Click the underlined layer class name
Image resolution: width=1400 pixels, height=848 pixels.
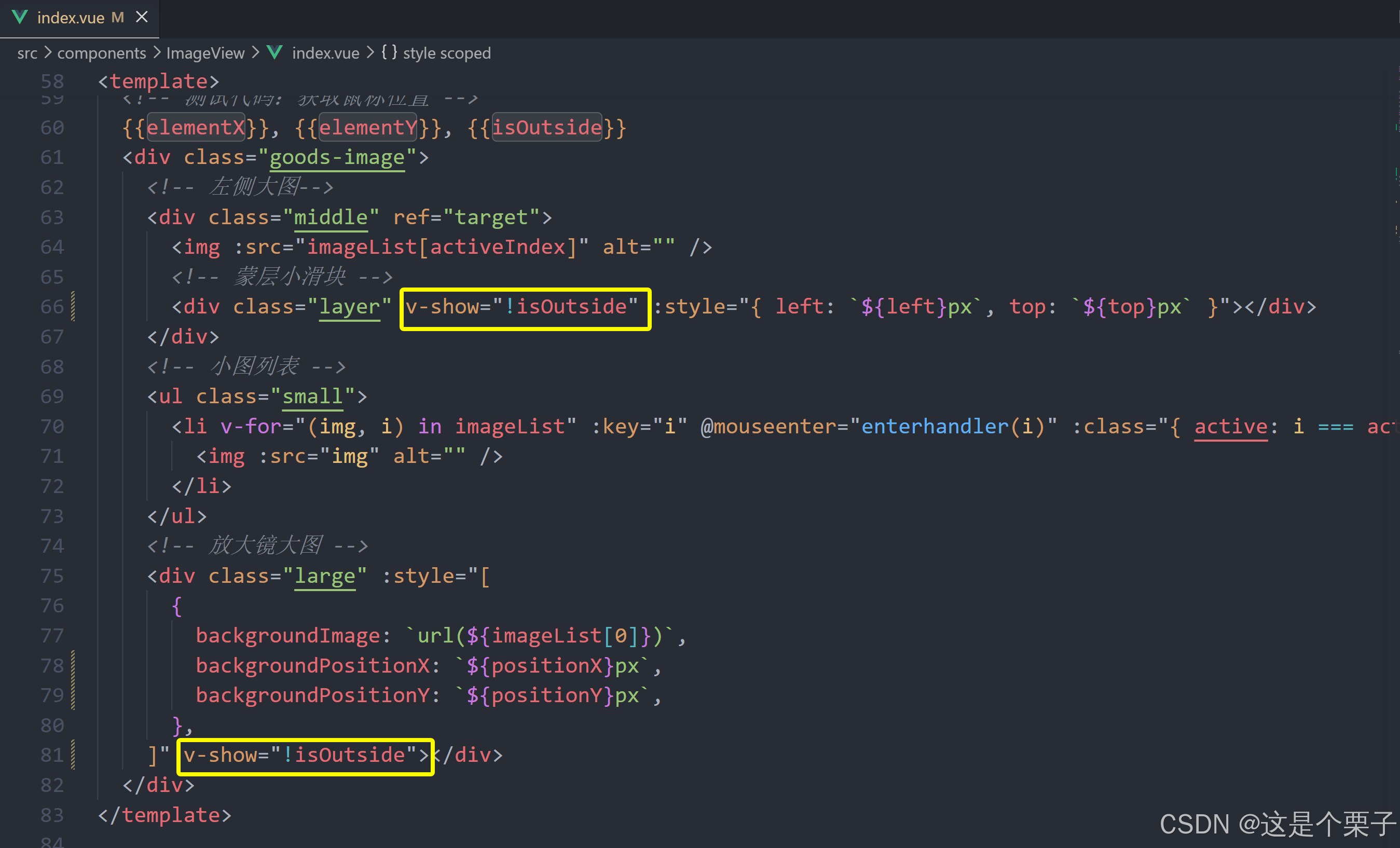(x=349, y=307)
